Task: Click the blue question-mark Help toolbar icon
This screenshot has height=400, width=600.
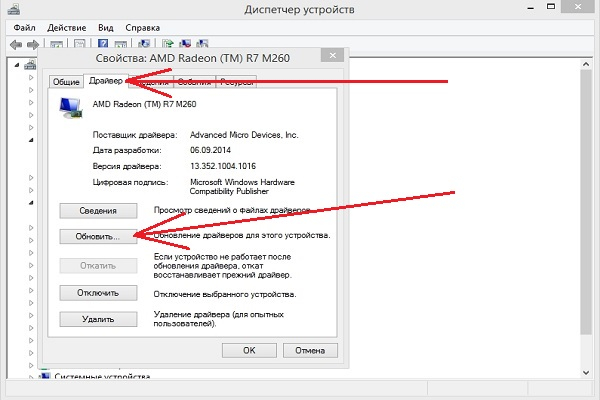Action: coord(103,44)
